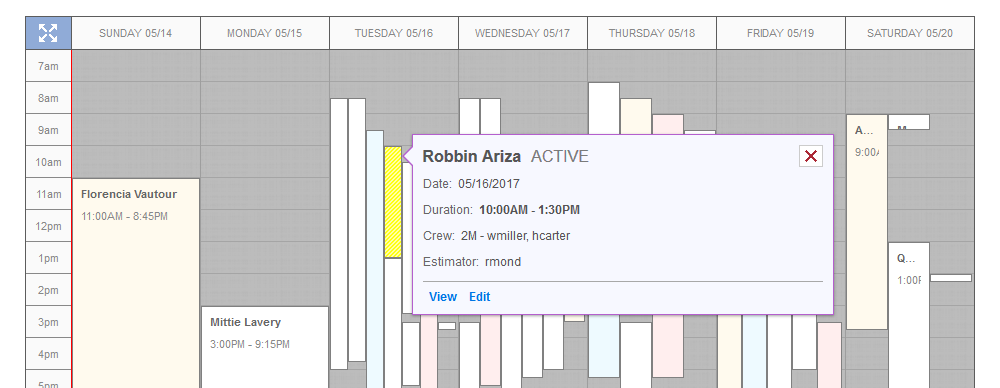The image size is (1000, 388).
Task: Select the Thursday 05/18 column header
Action: 652,33
